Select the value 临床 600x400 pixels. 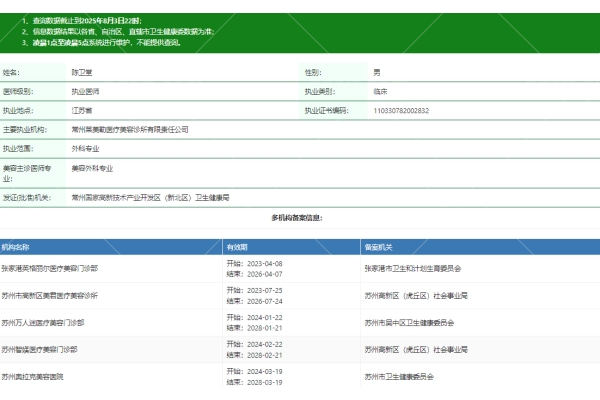click(380, 91)
